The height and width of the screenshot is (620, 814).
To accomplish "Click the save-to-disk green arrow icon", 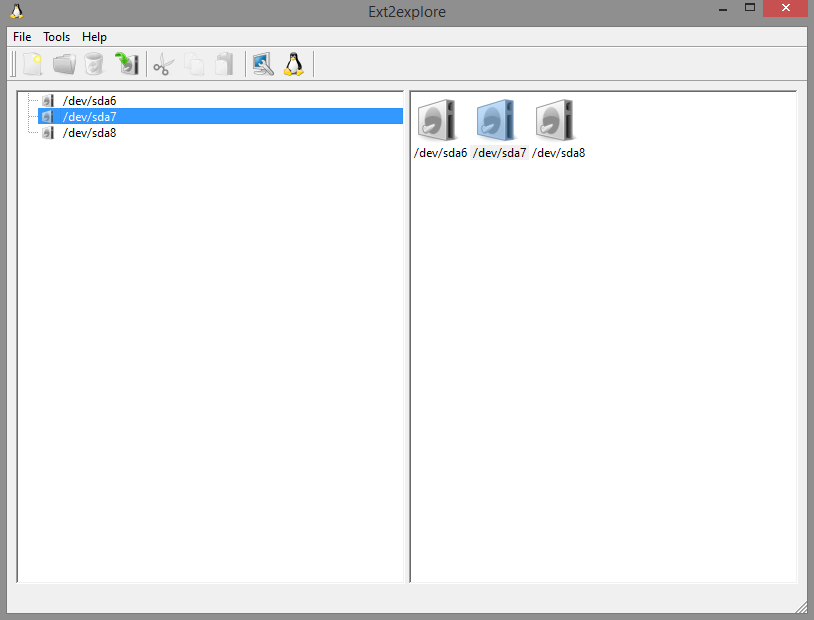I will pyautogui.click(x=127, y=64).
